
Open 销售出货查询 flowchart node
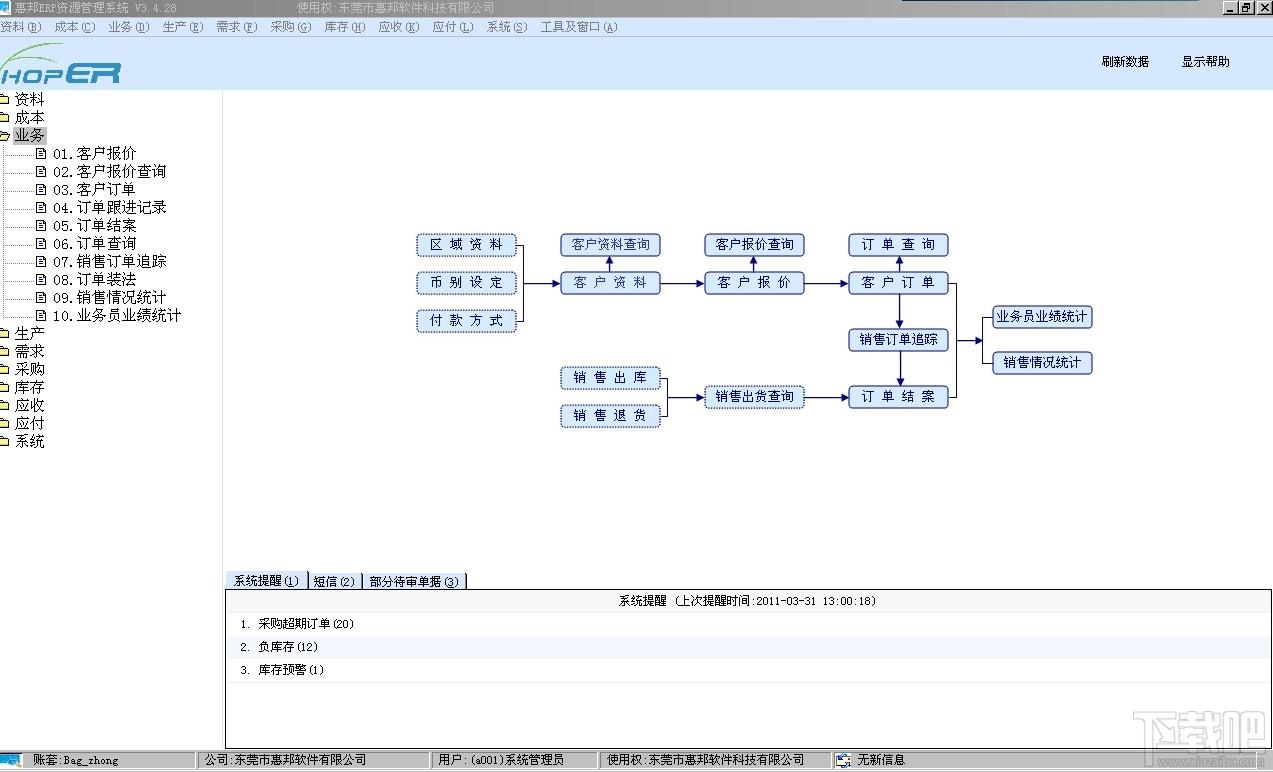[755, 397]
